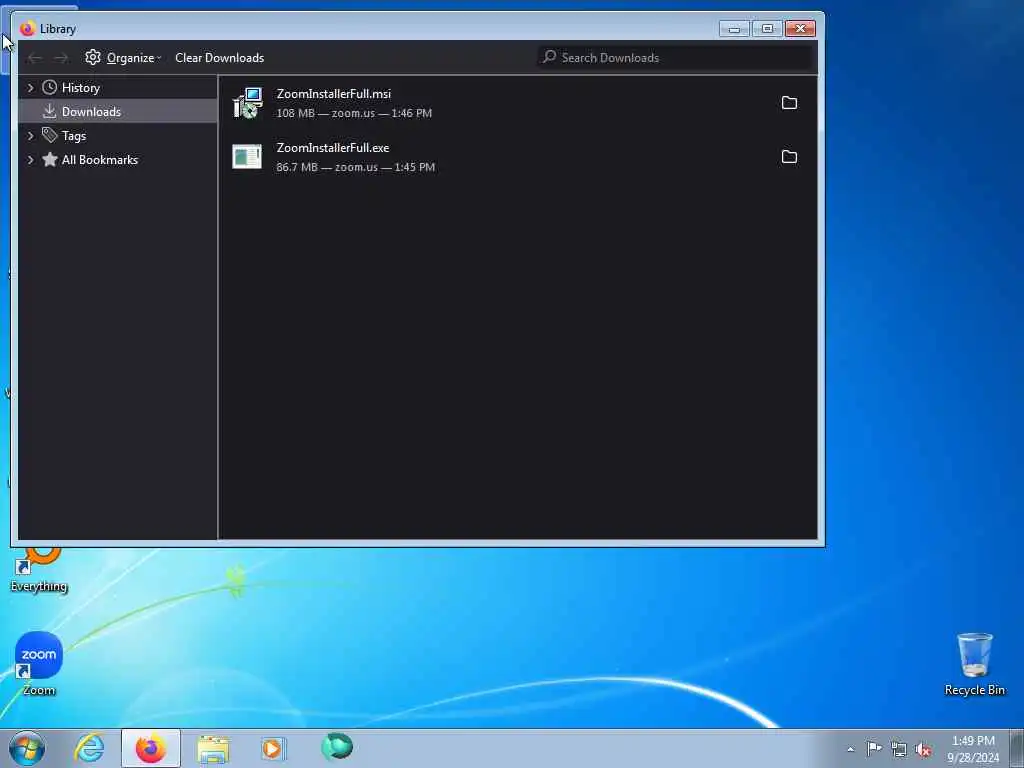This screenshot has width=1024, height=768.
Task: Expand the All Bookmarks tree node
Action: [x=30, y=159]
